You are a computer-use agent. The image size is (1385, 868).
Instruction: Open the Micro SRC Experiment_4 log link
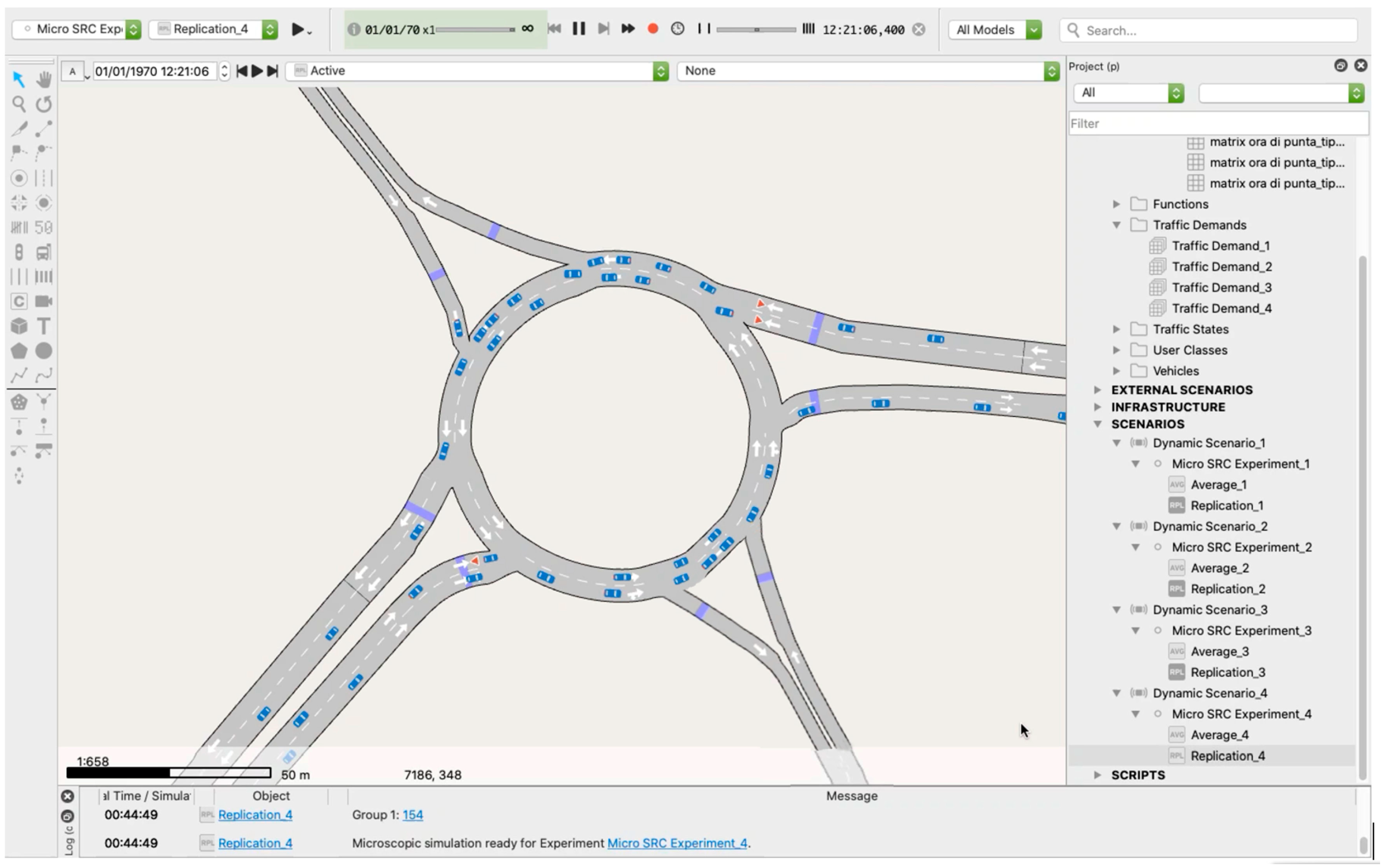[677, 843]
